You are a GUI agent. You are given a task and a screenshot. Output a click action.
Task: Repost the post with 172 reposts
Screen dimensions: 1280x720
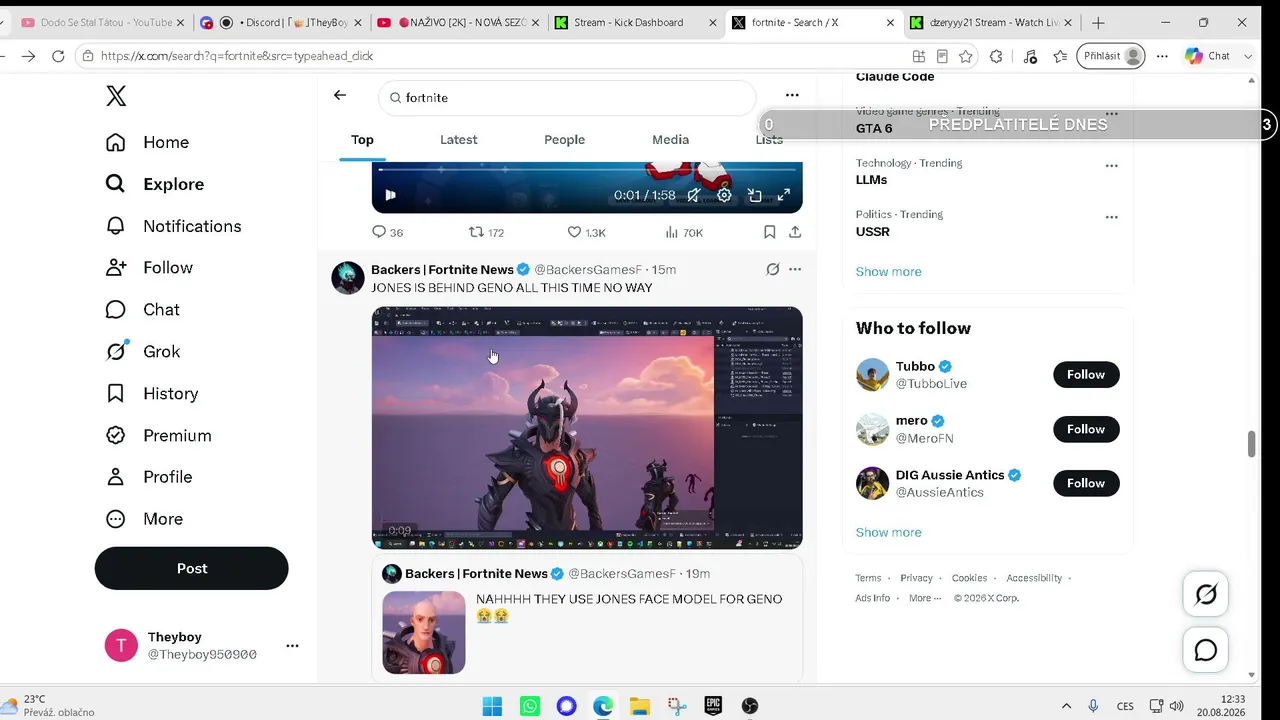point(486,232)
